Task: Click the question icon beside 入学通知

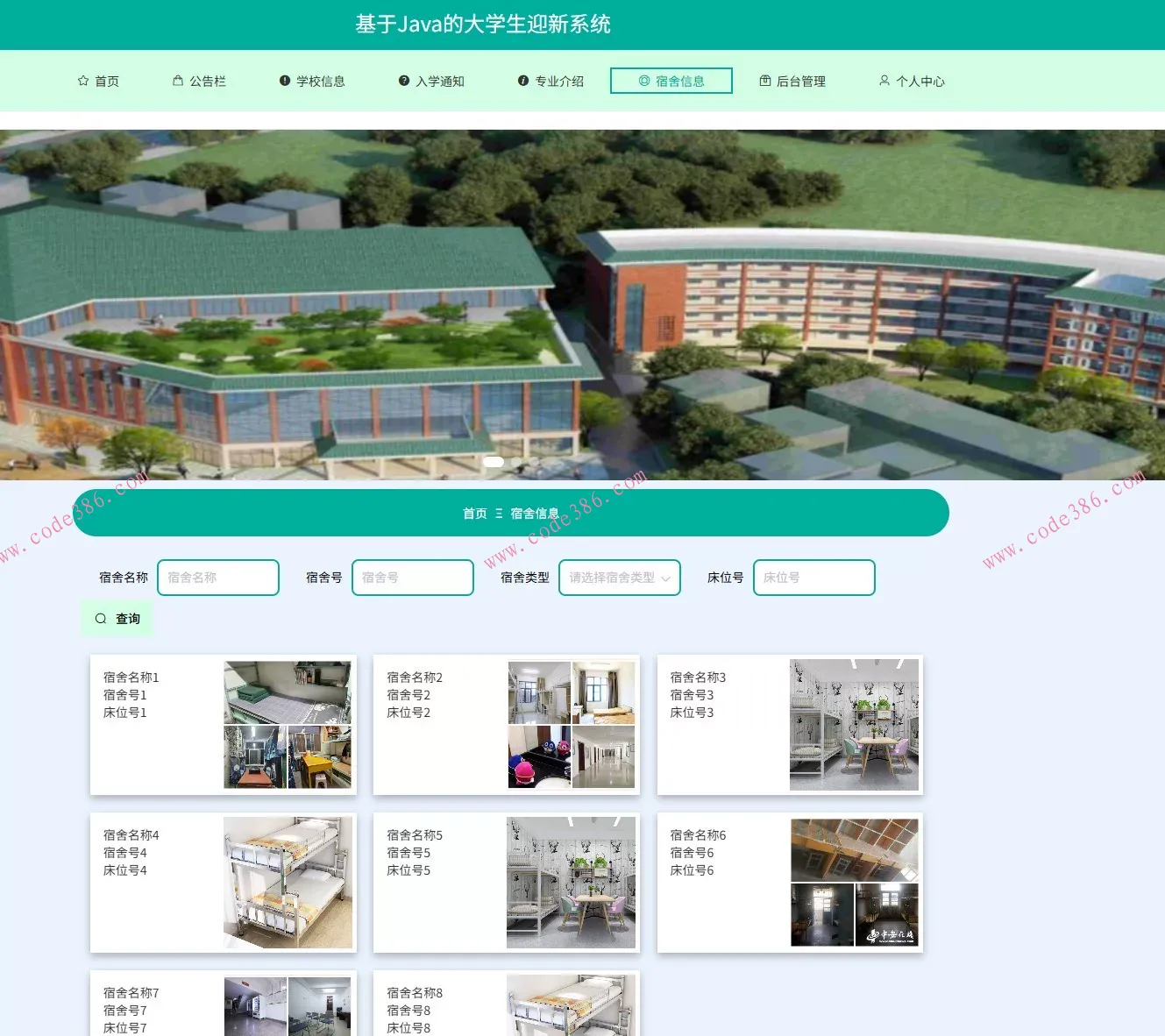Action: coord(404,81)
